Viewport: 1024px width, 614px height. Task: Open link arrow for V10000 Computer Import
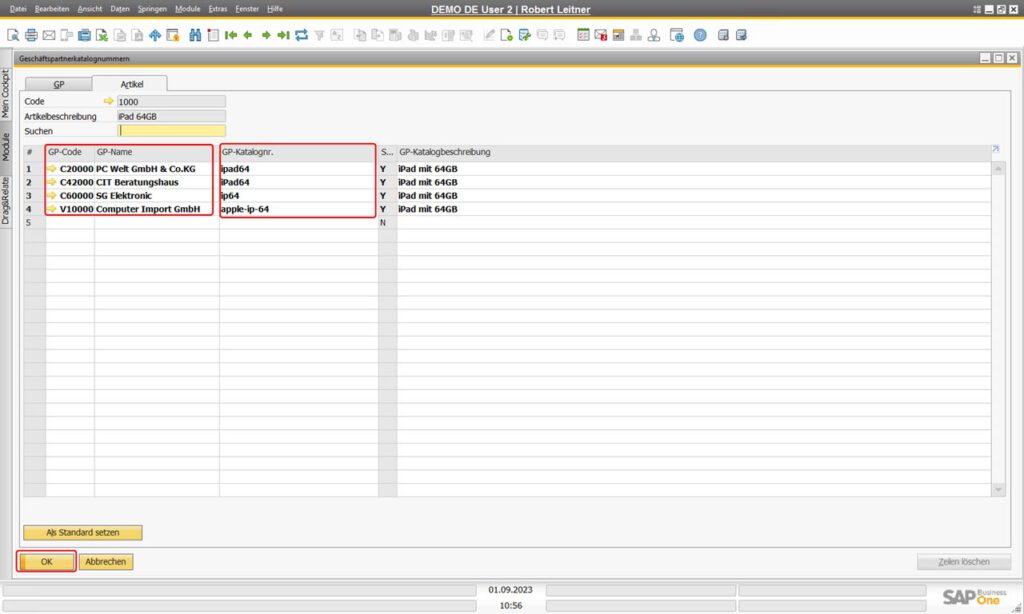(52, 209)
